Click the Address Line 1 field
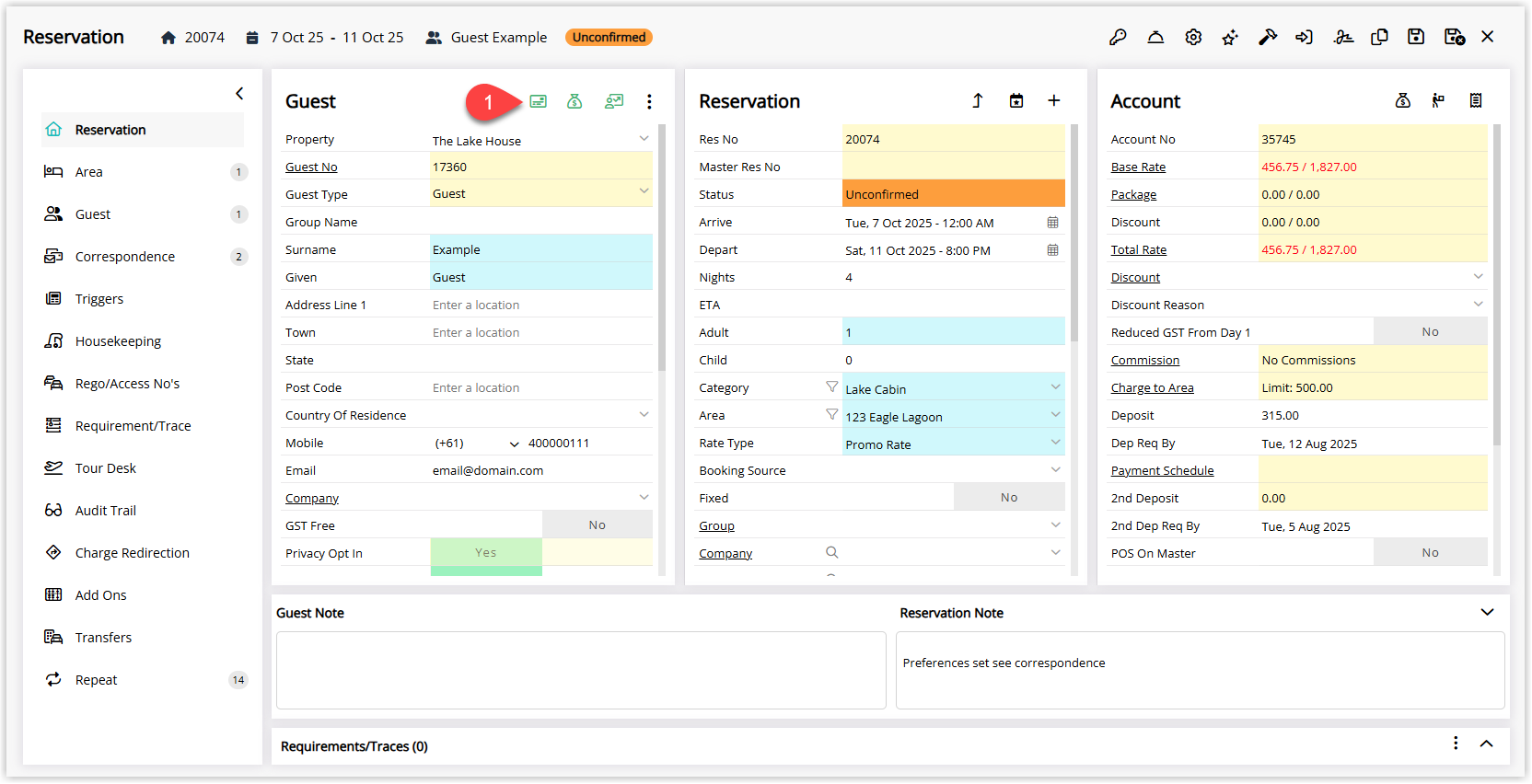1532x784 pixels. click(541, 305)
